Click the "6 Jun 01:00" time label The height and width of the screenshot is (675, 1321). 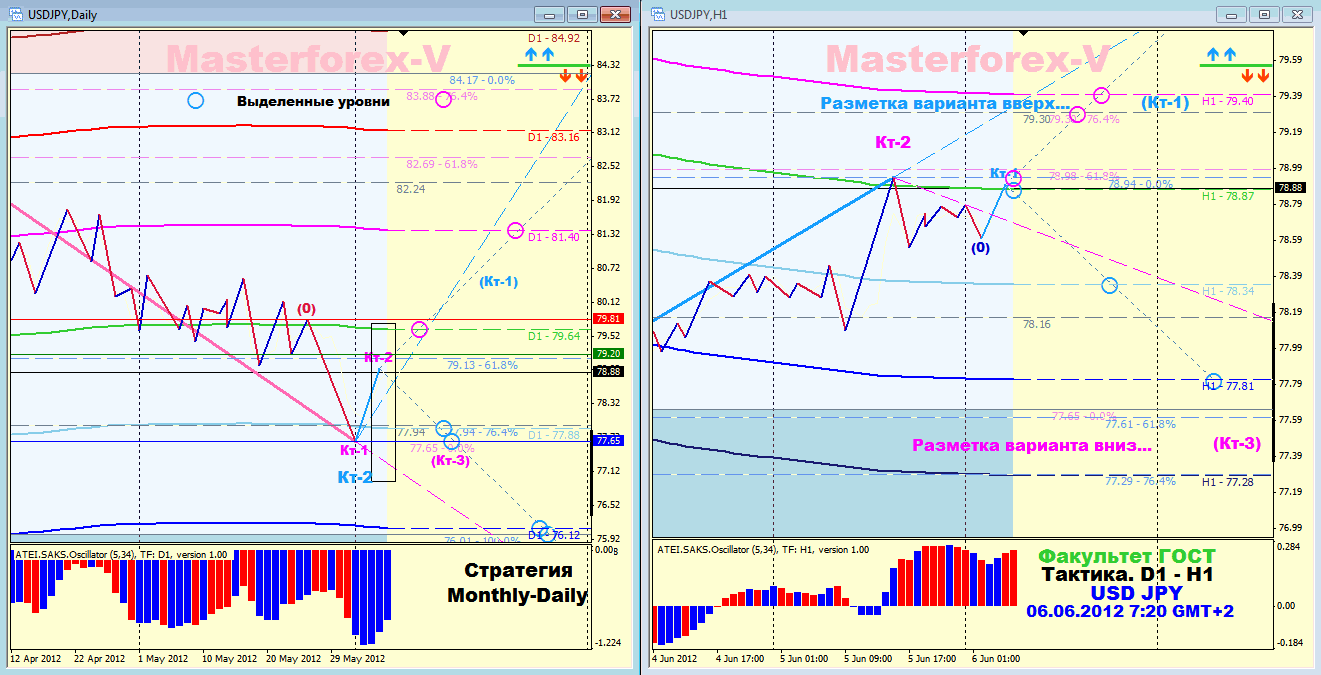(x=995, y=659)
